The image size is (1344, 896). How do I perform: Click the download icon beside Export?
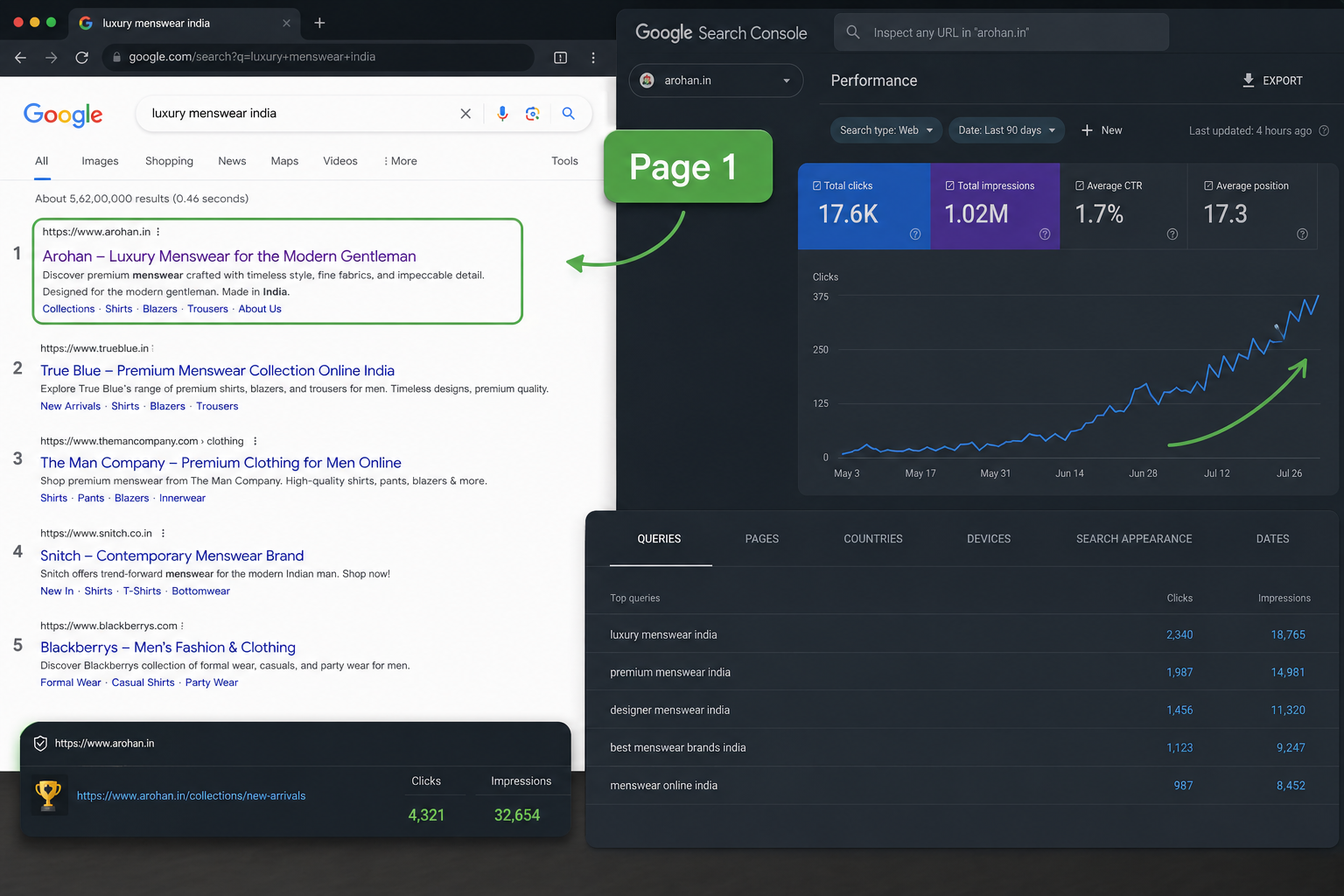tap(1249, 80)
